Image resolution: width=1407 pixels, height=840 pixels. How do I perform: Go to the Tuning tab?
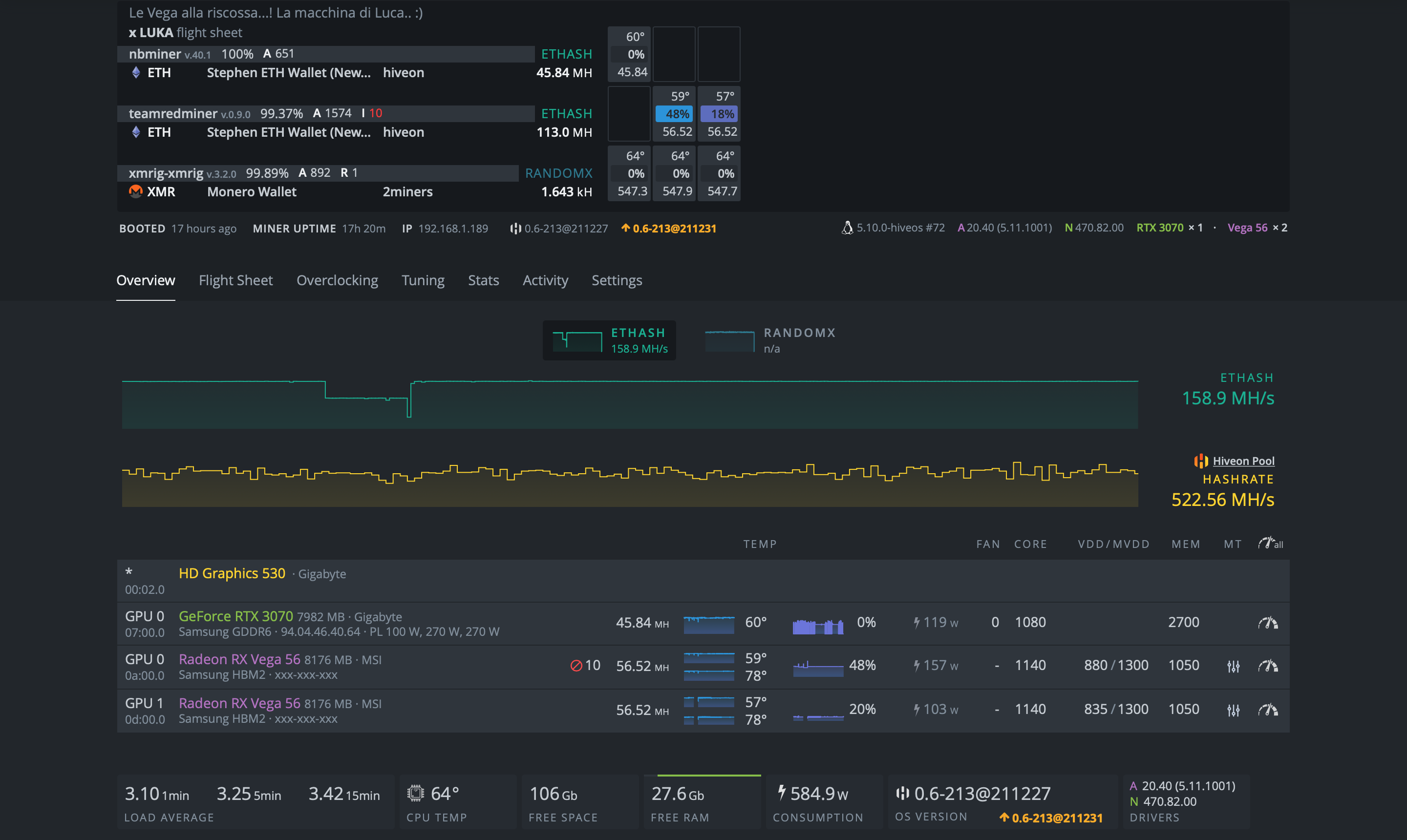click(423, 280)
